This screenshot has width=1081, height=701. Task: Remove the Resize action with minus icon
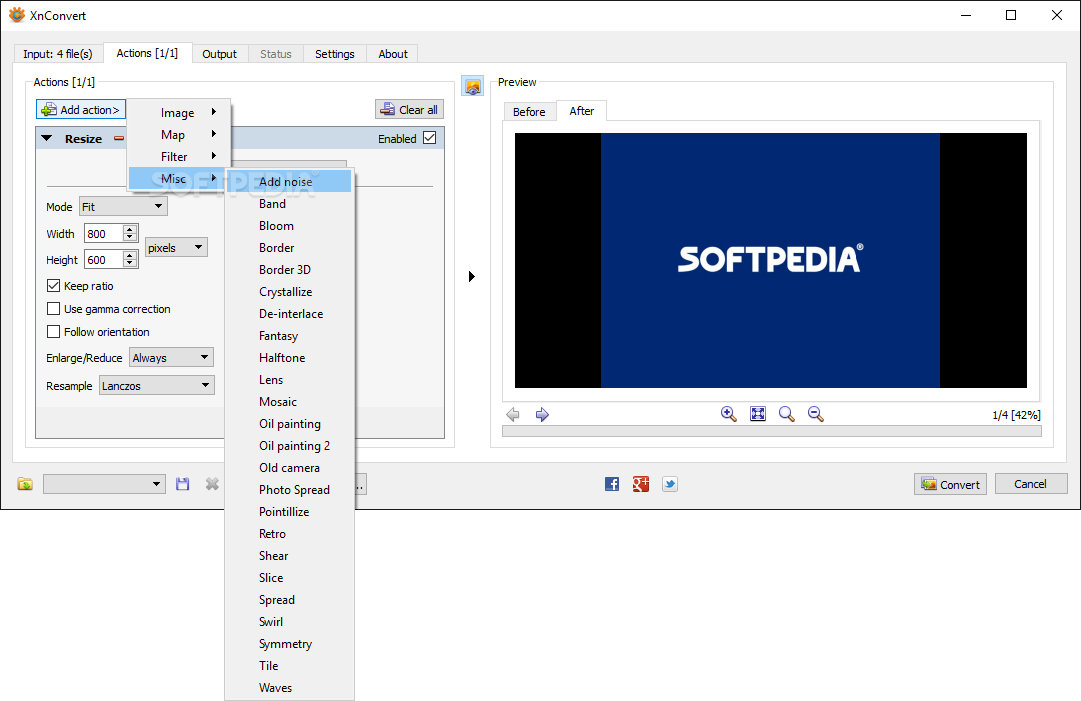[119, 139]
